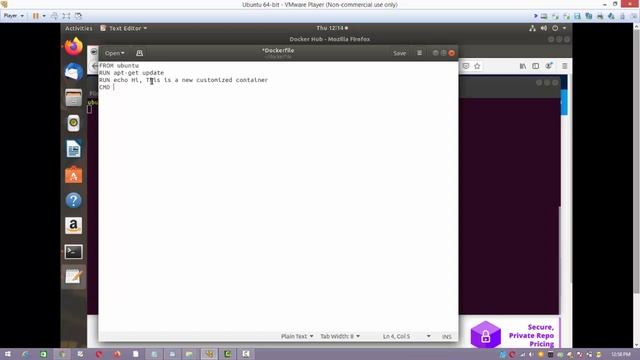Click the 'RUN echo Hi' line
Screen dimensions: 640x360
coord(183,80)
